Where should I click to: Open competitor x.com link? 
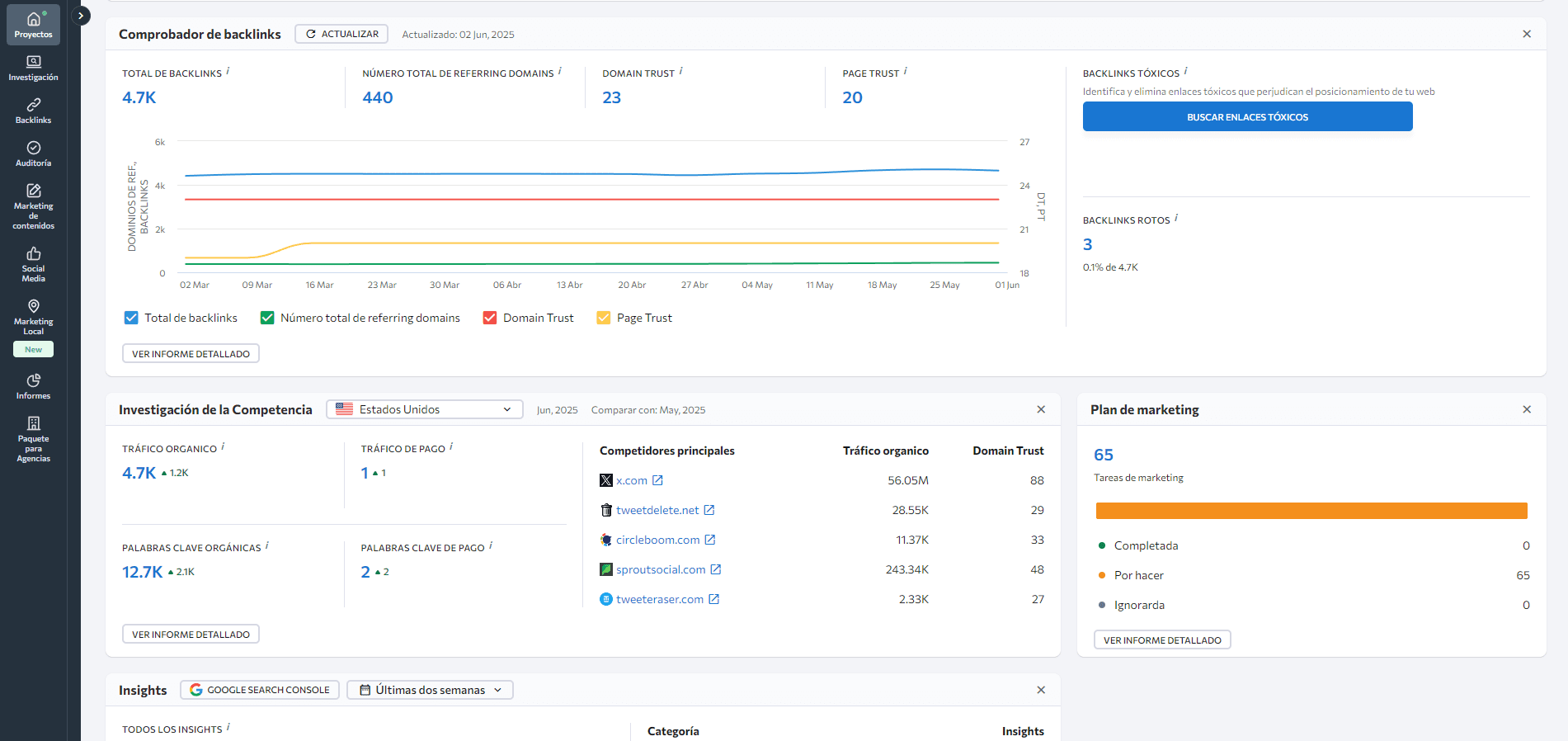click(x=632, y=480)
